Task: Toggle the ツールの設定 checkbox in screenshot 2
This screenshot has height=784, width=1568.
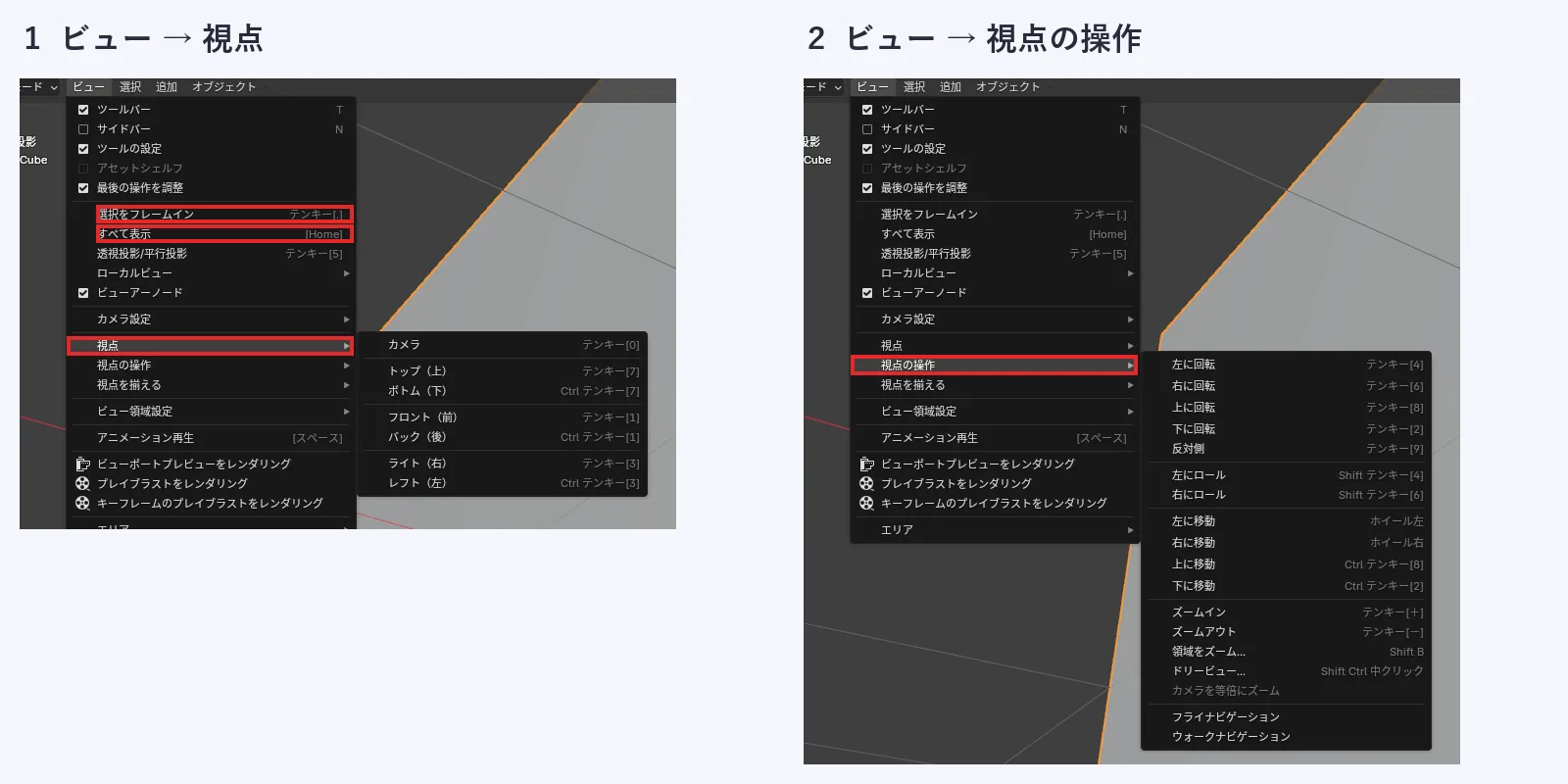Action: coord(867,149)
